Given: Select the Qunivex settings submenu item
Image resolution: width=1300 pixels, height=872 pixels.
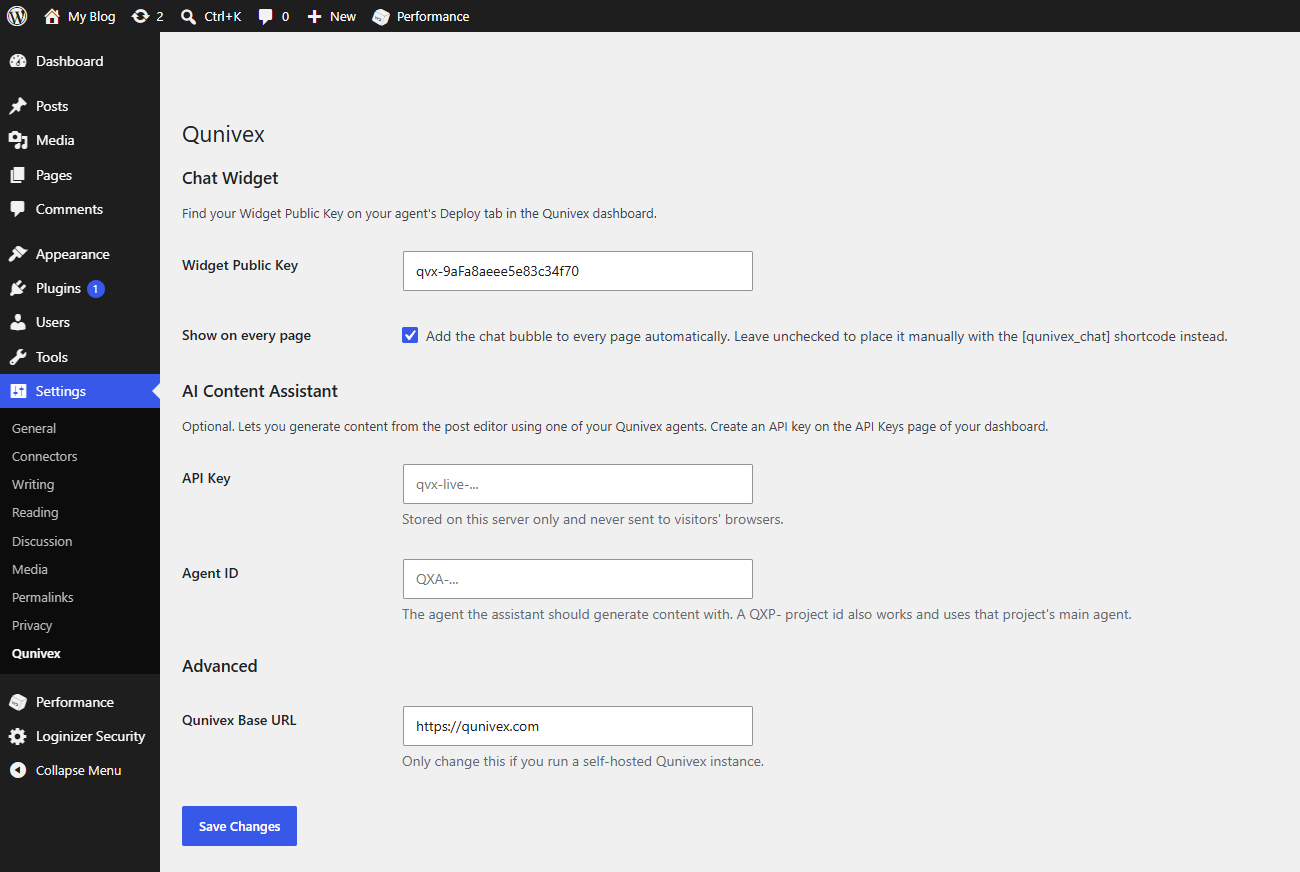Looking at the screenshot, I should coord(36,653).
